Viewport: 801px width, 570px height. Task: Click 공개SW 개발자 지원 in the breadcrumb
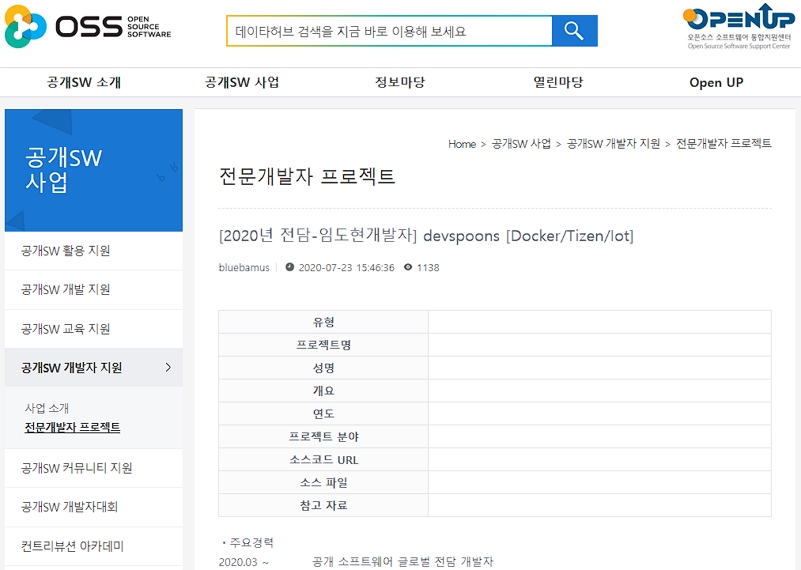[613, 144]
